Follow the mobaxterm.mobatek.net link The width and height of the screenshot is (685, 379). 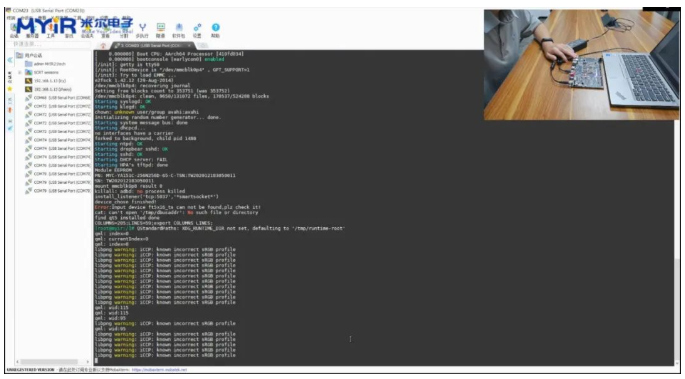(x=159, y=370)
